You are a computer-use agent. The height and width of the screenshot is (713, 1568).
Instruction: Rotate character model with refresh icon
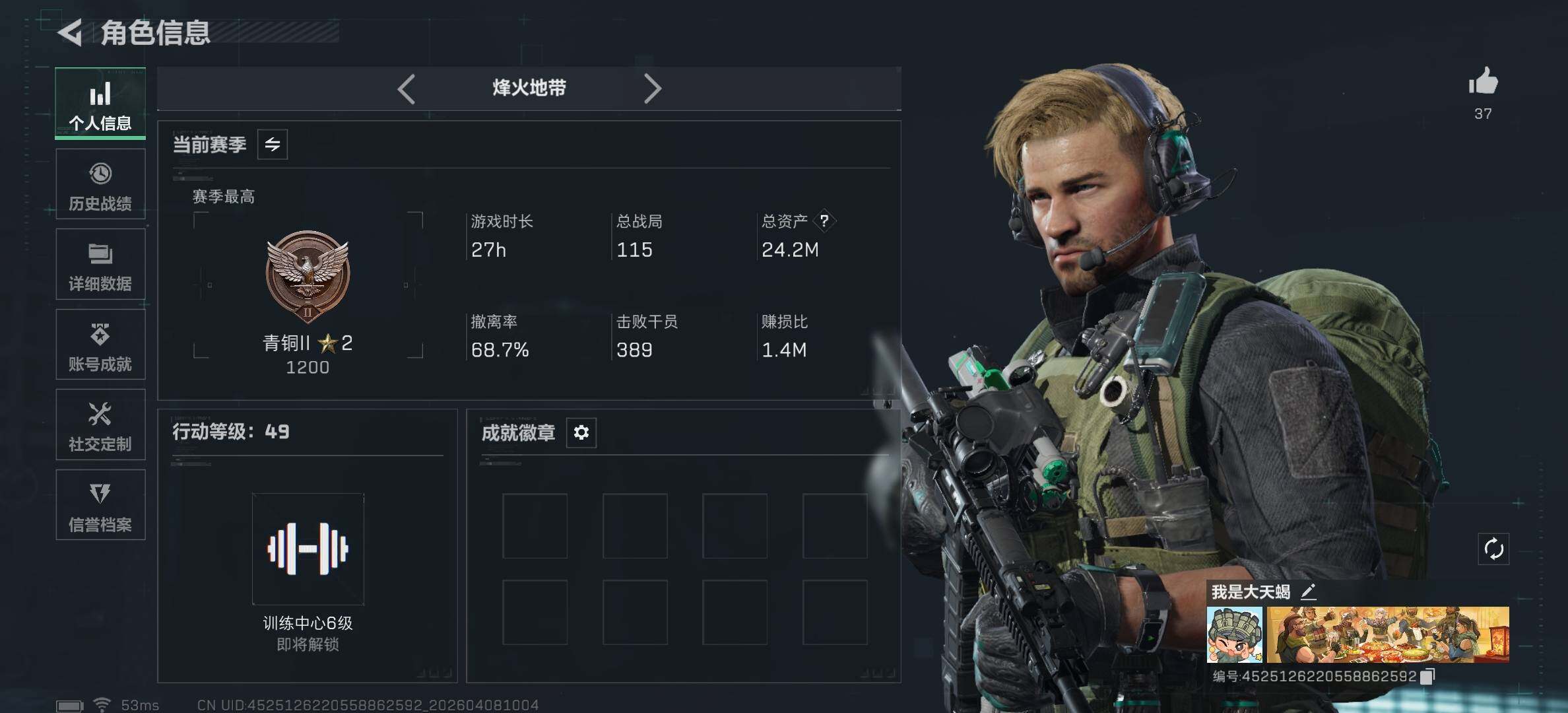[1493, 549]
